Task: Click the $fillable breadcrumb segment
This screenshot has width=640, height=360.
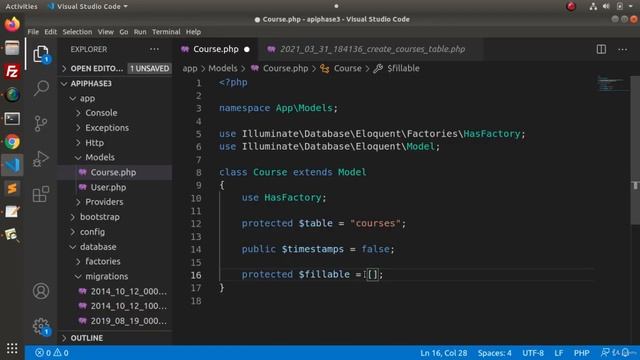Action: [403, 69]
